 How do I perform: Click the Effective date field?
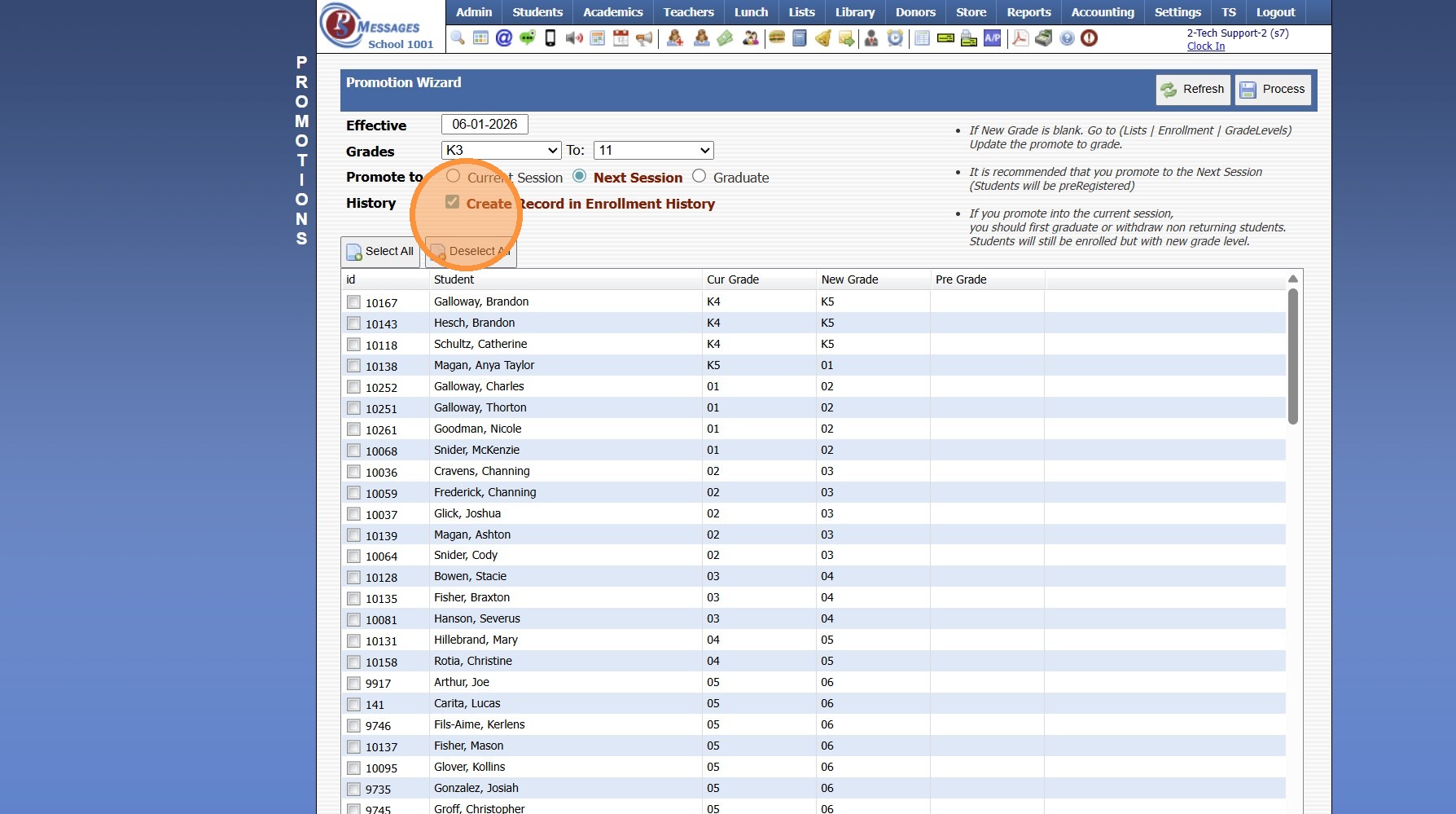[x=485, y=125]
